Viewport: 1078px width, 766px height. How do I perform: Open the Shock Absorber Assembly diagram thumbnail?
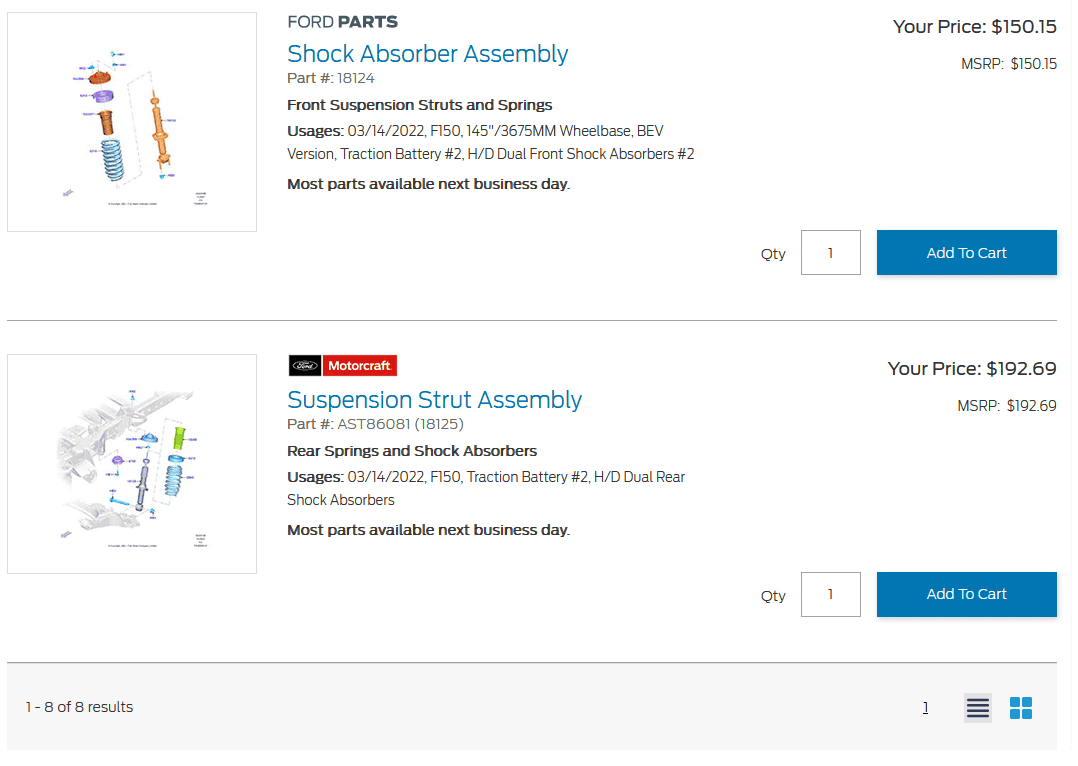pyautogui.click(x=132, y=122)
